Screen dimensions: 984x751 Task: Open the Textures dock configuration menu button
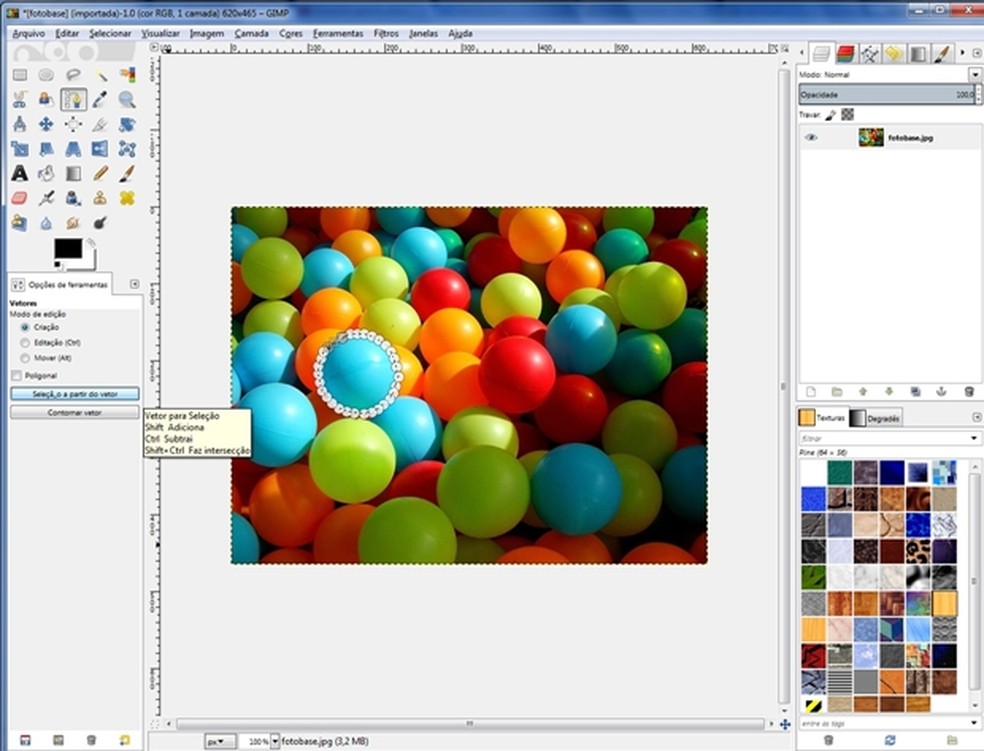(x=976, y=417)
